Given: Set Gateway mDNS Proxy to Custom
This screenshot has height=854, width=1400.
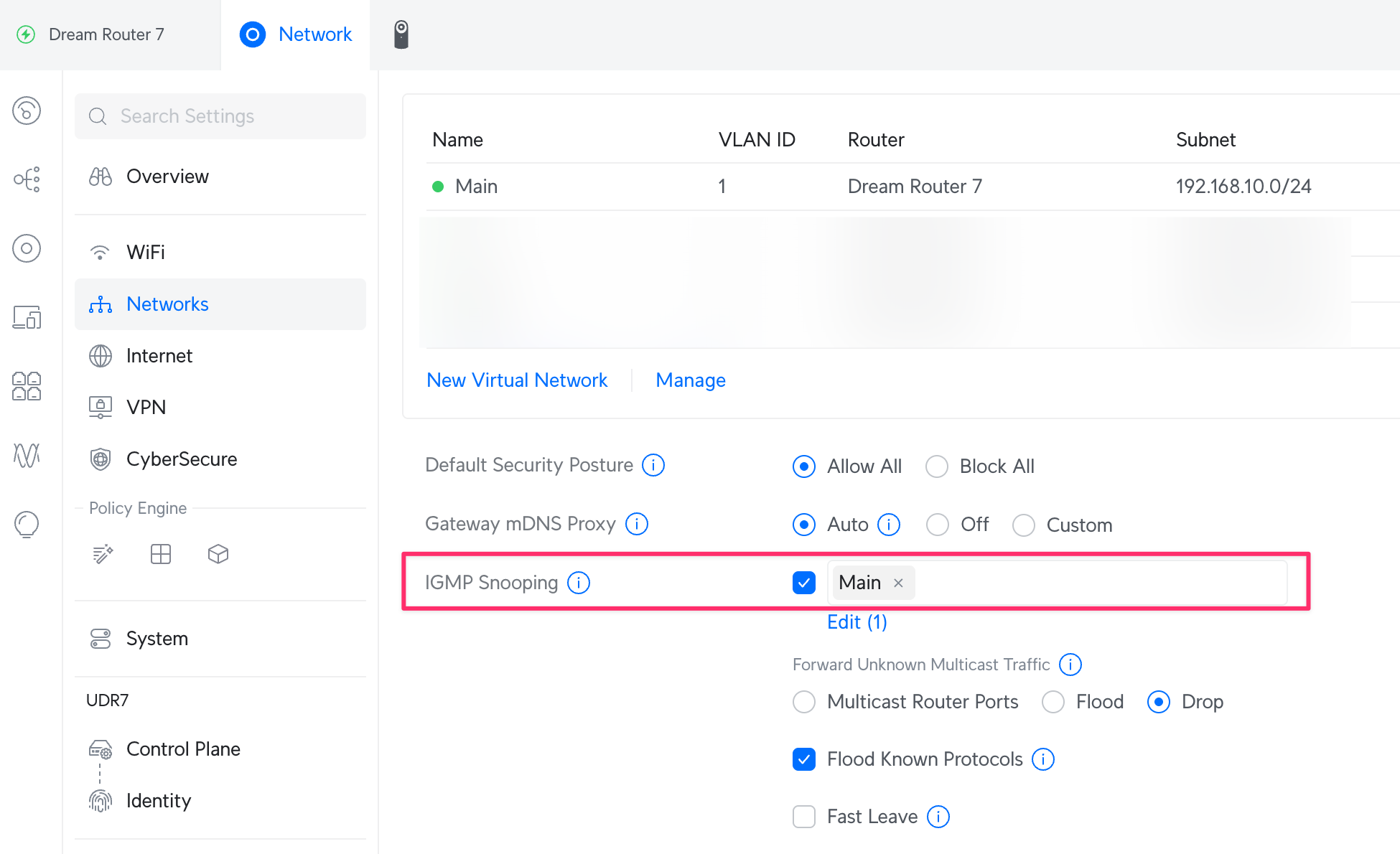Looking at the screenshot, I should [x=1024, y=525].
